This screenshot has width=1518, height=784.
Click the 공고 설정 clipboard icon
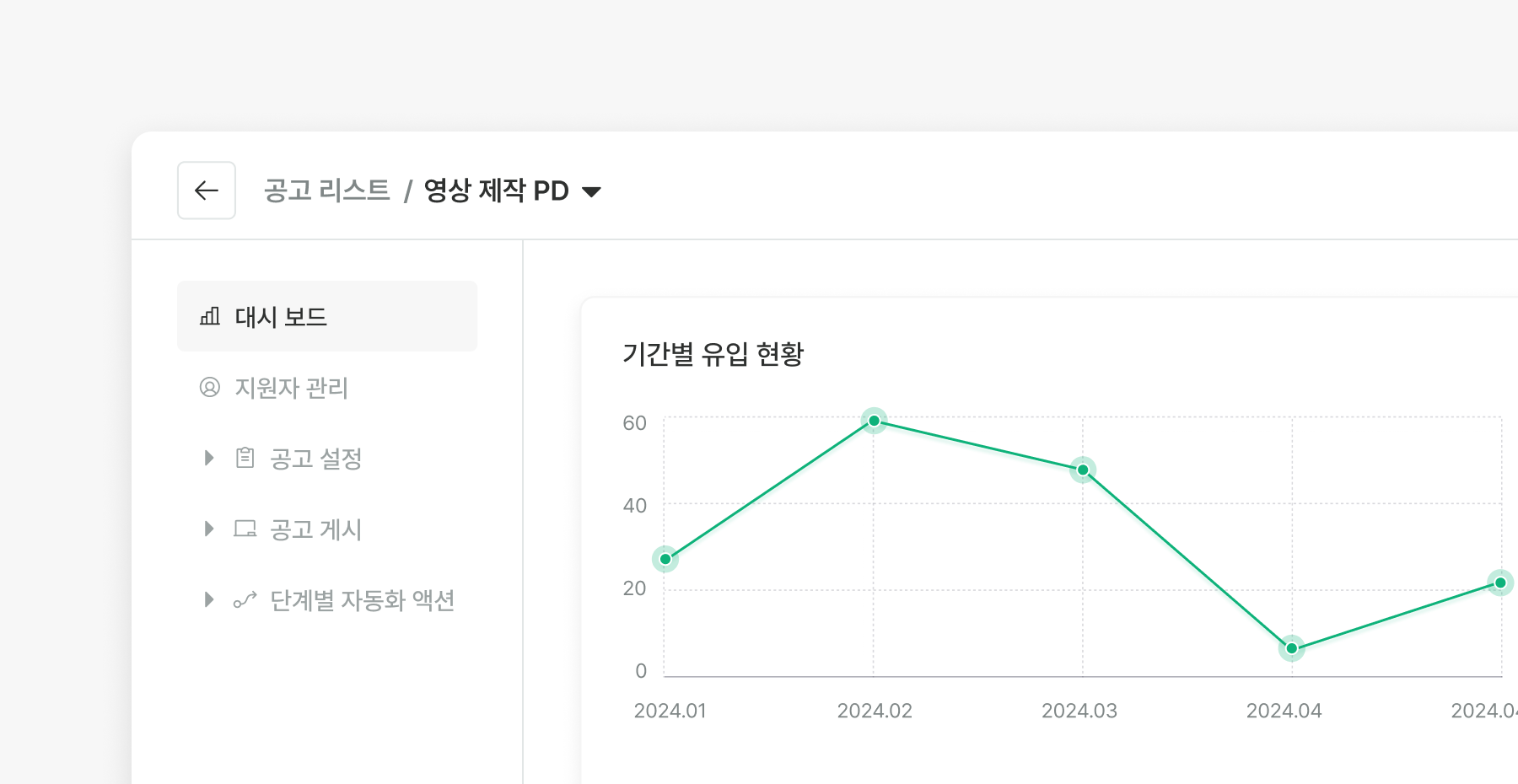coord(245,458)
